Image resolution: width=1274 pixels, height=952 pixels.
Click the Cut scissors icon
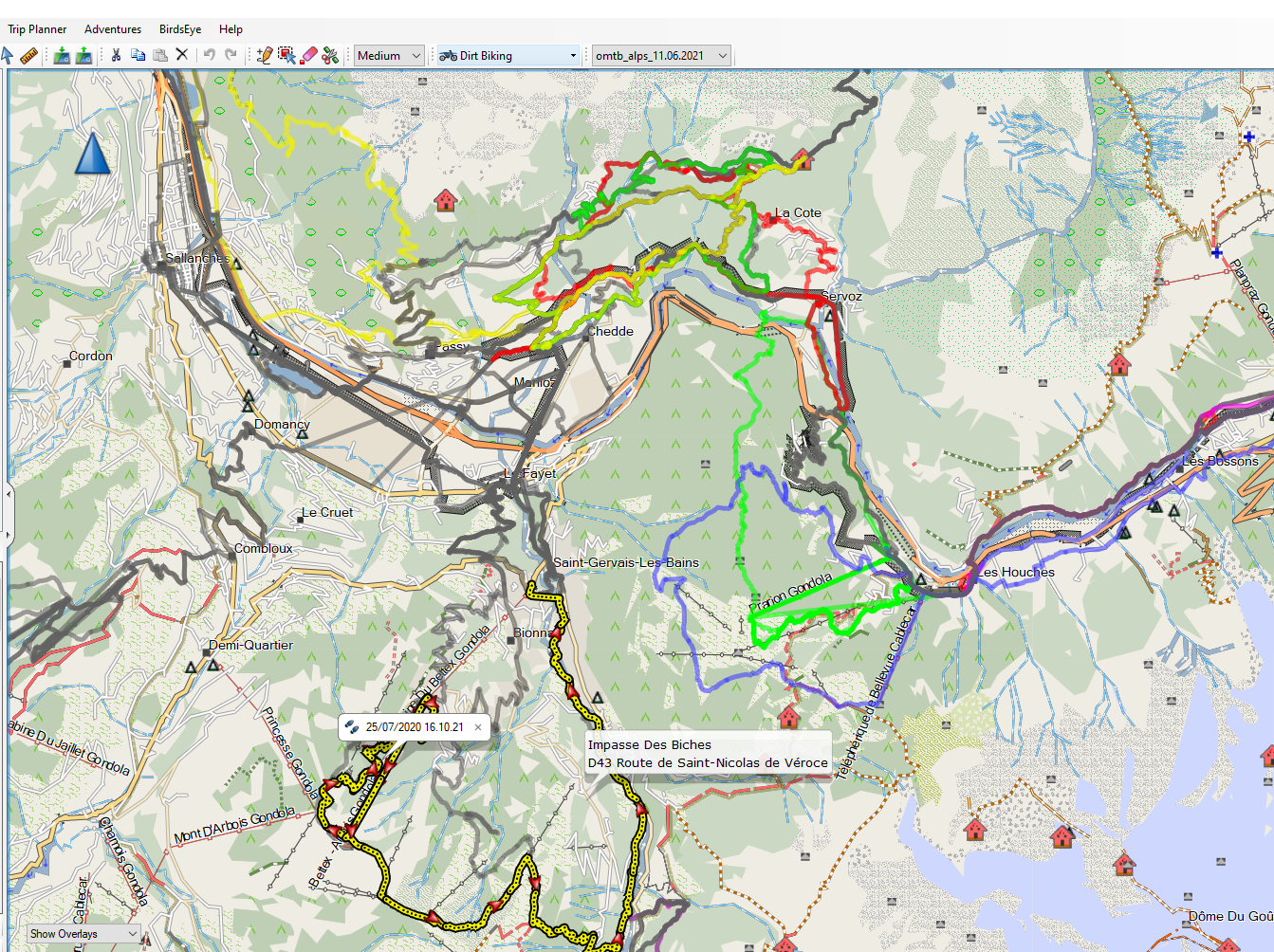[x=116, y=56]
